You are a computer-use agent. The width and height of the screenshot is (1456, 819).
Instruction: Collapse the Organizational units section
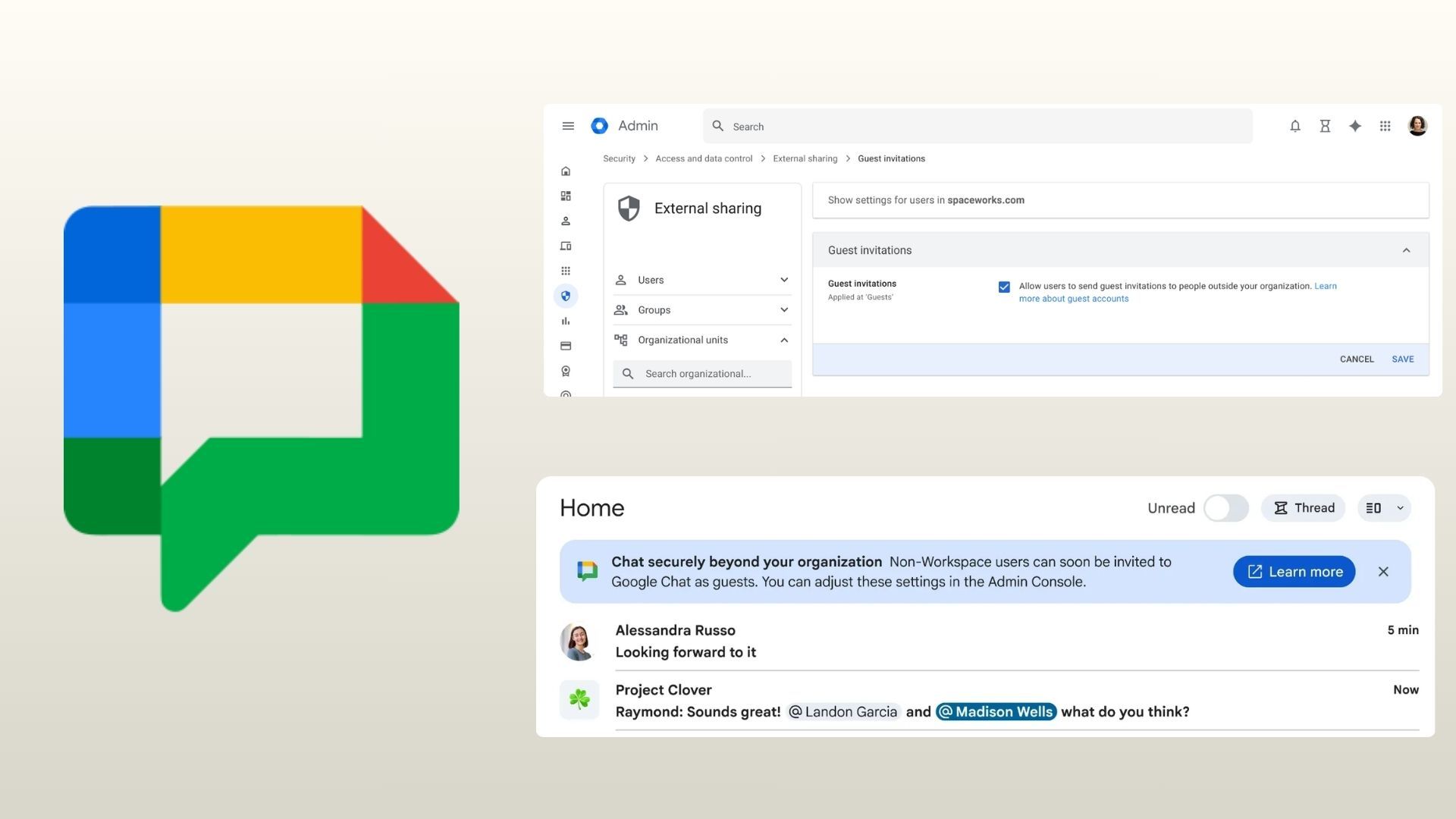(x=702, y=340)
